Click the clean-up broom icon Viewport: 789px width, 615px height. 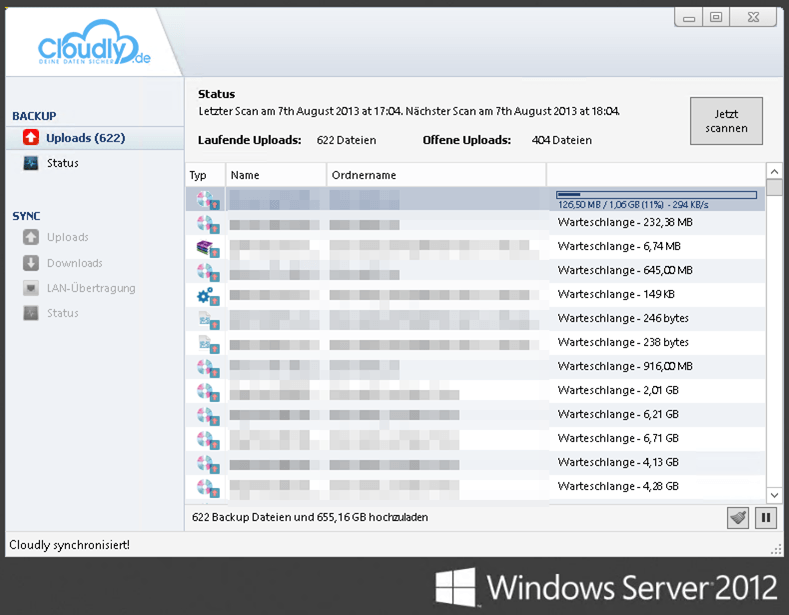737,517
